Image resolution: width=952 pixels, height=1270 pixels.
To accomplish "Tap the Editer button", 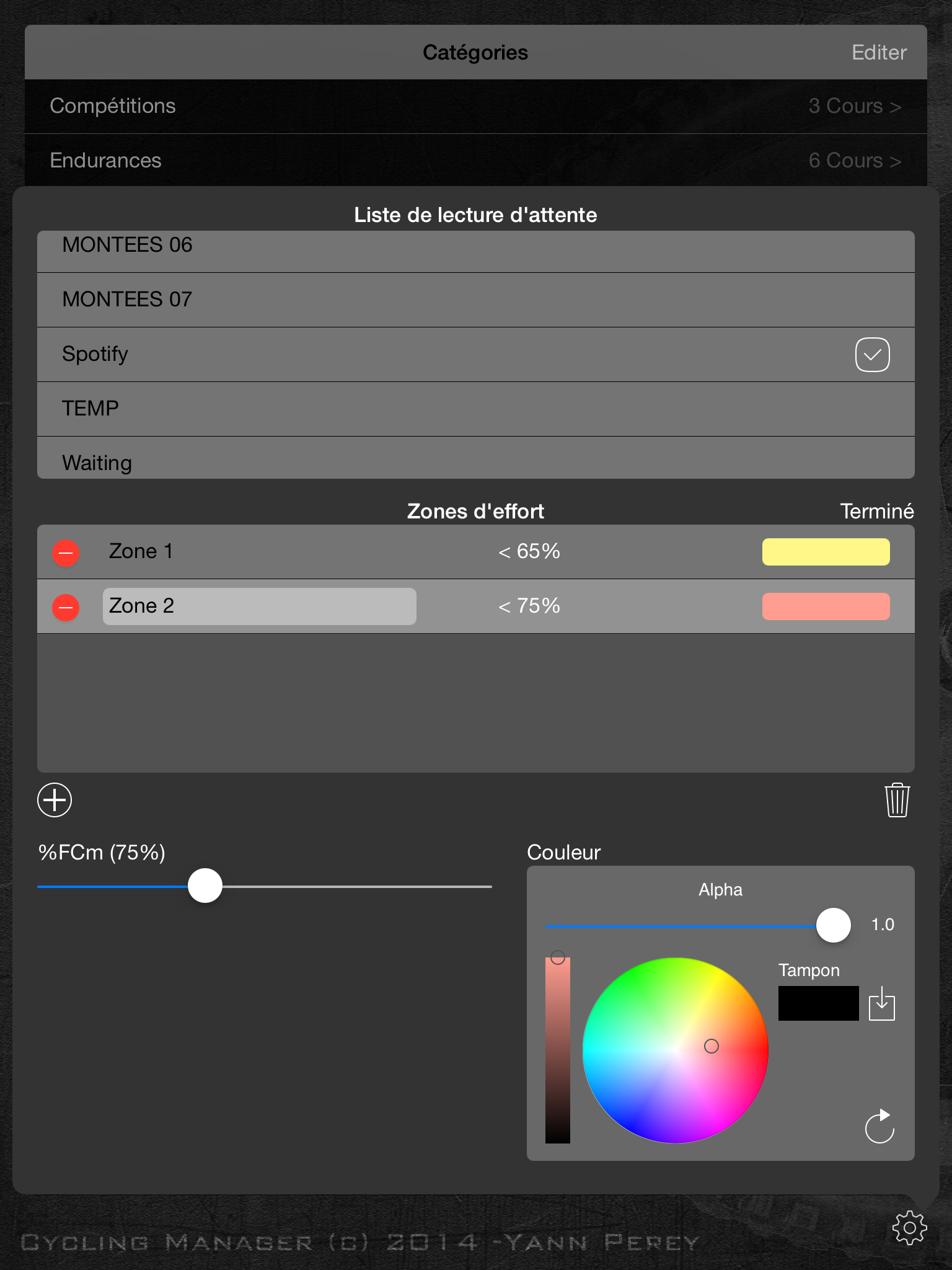I will tap(878, 53).
